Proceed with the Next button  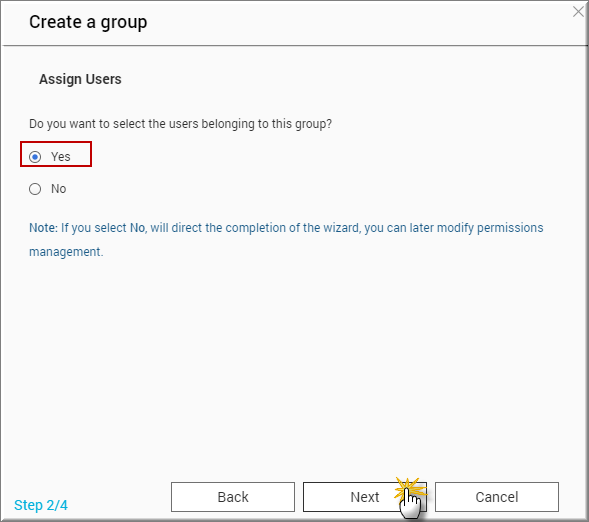point(365,497)
